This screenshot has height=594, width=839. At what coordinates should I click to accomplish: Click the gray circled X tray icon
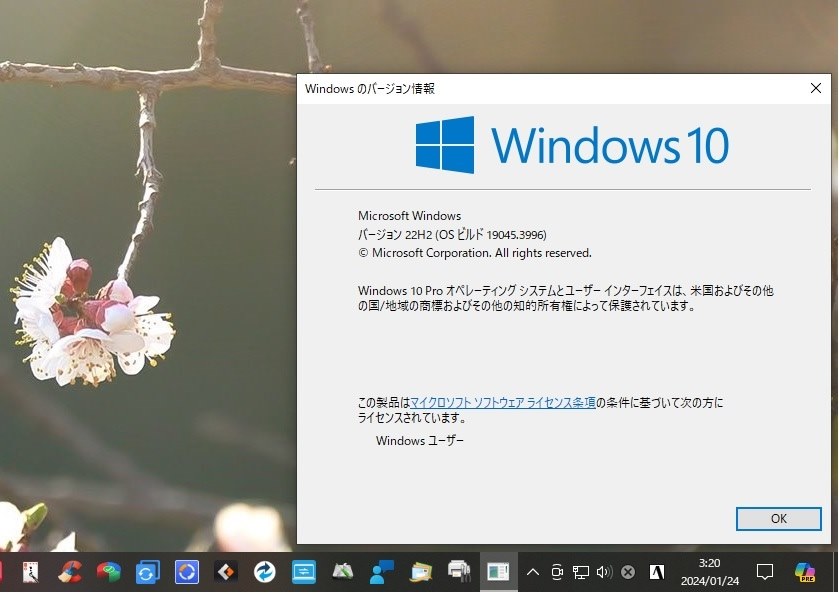click(x=628, y=572)
